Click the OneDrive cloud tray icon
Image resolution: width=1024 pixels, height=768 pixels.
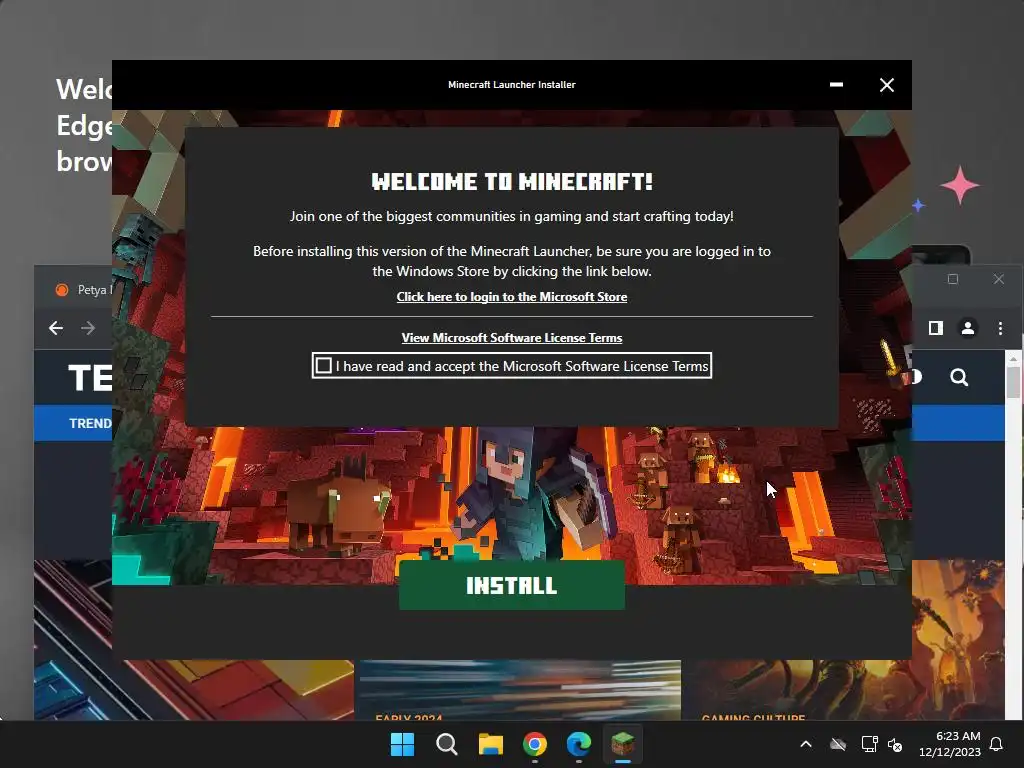tap(838, 744)
